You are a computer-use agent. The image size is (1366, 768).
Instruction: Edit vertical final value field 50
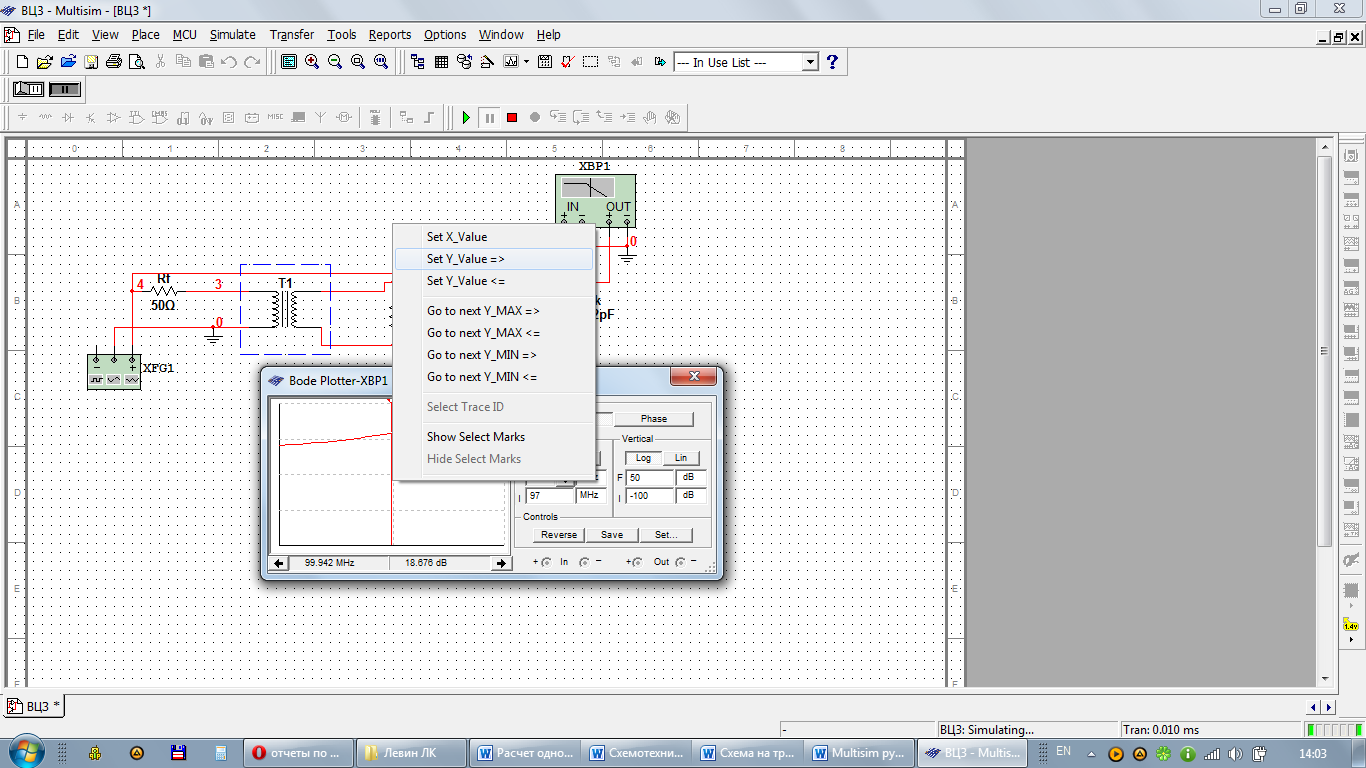coord(650,478)
